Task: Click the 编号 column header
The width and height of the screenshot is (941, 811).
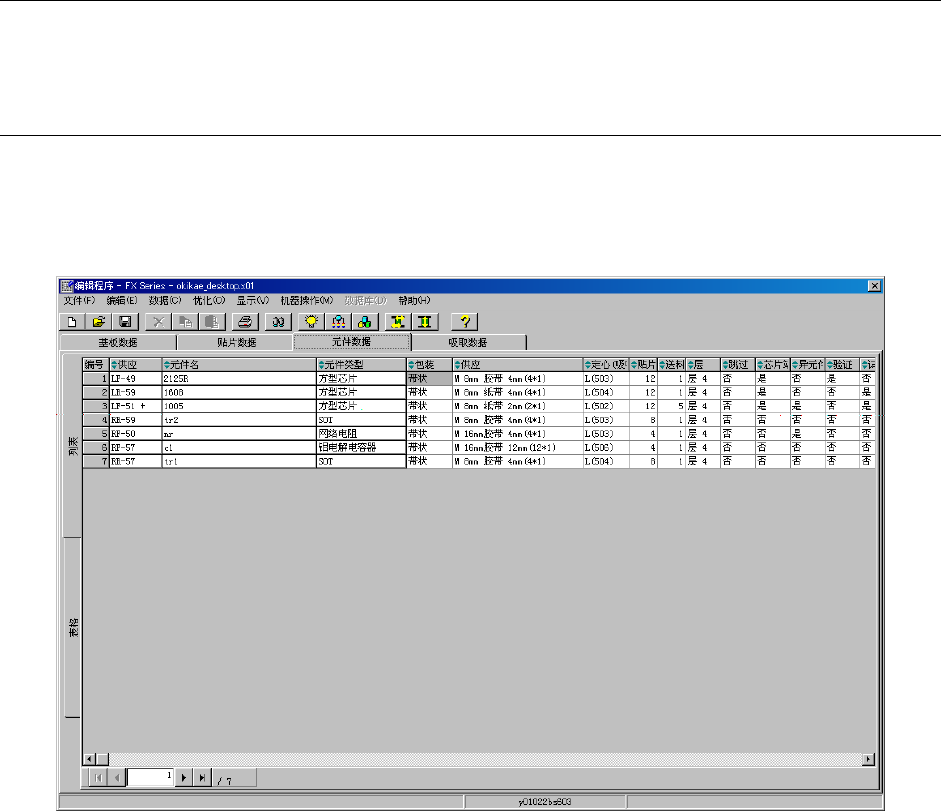Action: 95,364
